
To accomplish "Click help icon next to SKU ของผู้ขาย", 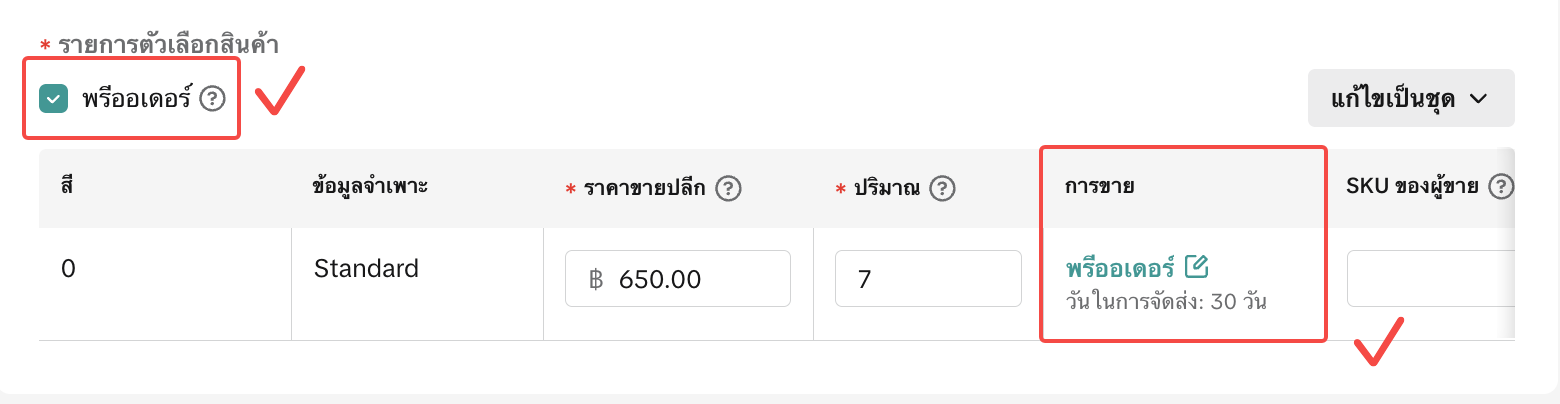I will [1500, 187].
